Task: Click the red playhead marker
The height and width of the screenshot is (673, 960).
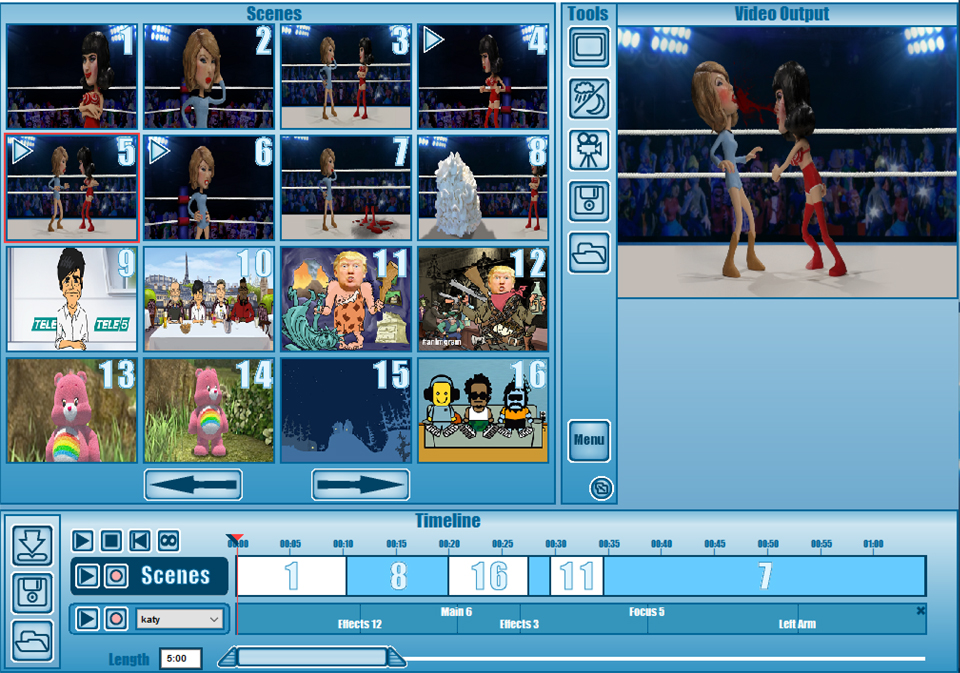Action: point(235,538)
